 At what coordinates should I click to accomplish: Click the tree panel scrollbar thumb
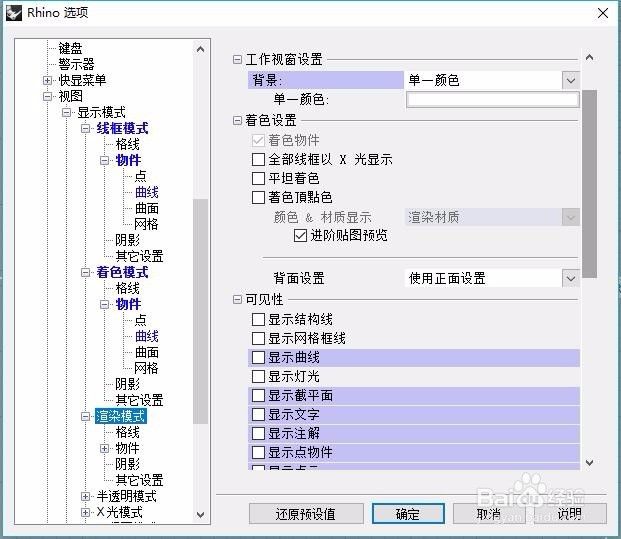click(x=200, y=311)
